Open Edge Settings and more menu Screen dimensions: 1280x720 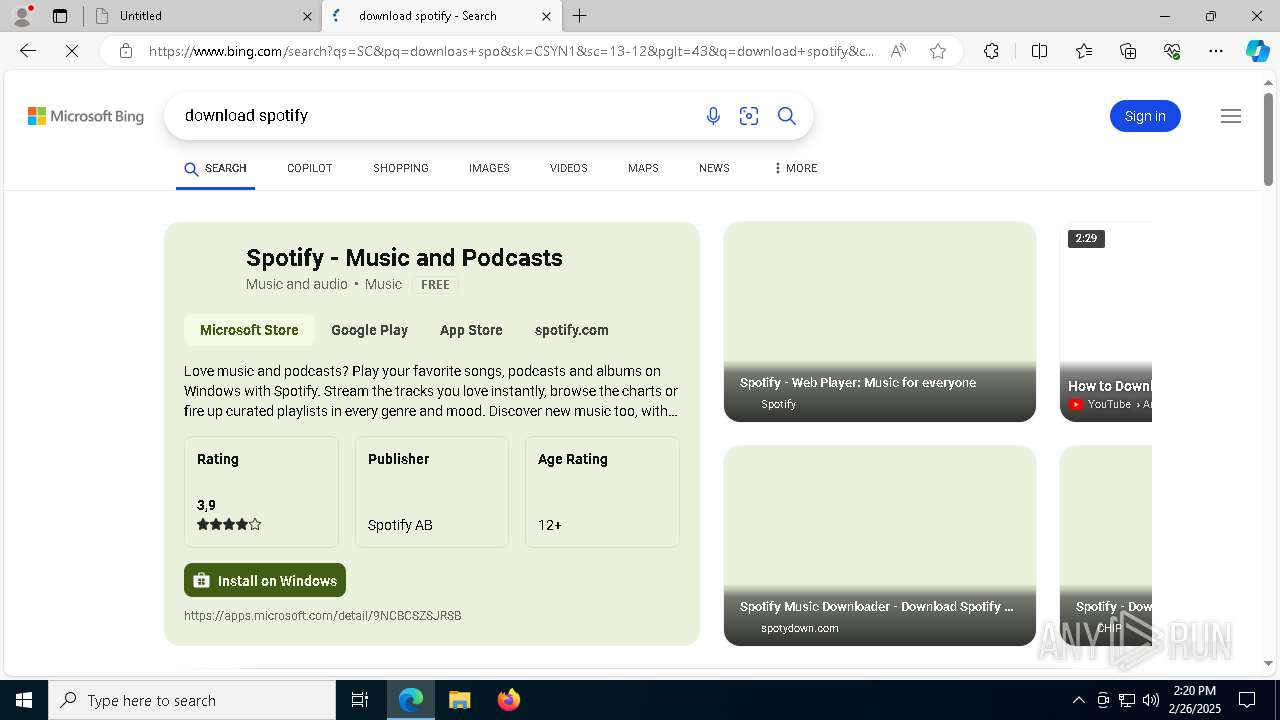click(x=1216, y=51)
